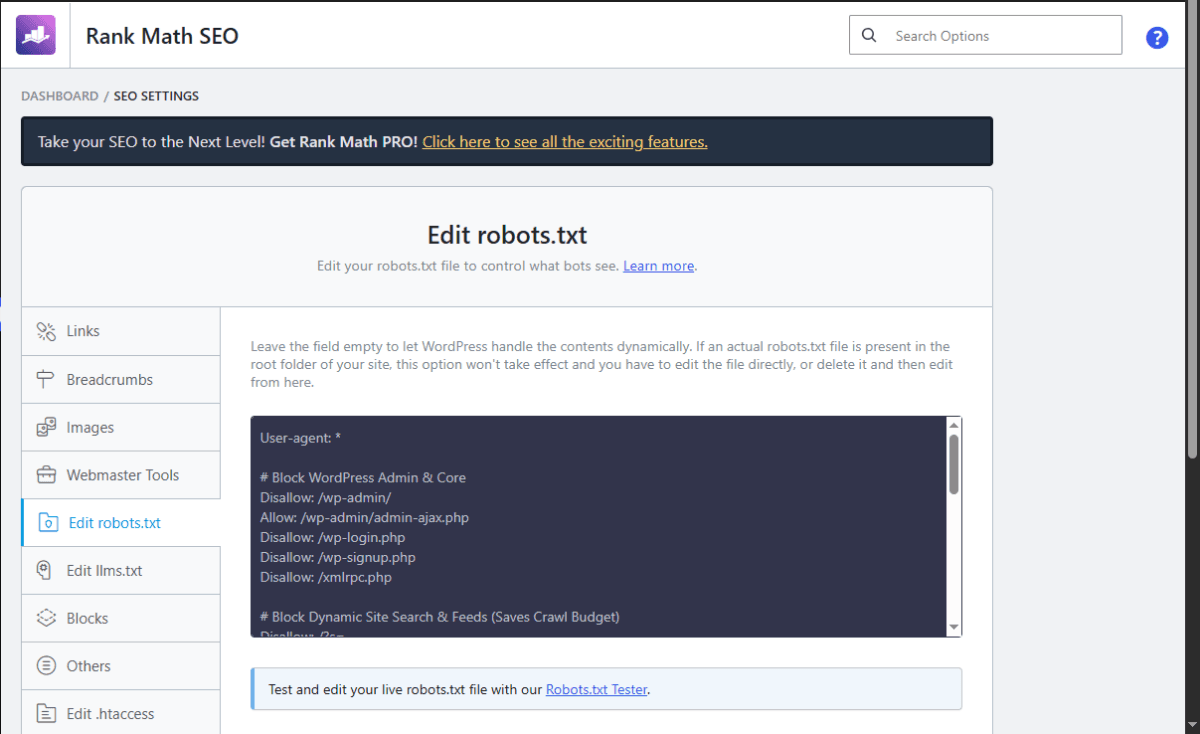This screenshot has height=734, width=1200.
Task: Open the Edit llms.txt tab
Action: 121,570
